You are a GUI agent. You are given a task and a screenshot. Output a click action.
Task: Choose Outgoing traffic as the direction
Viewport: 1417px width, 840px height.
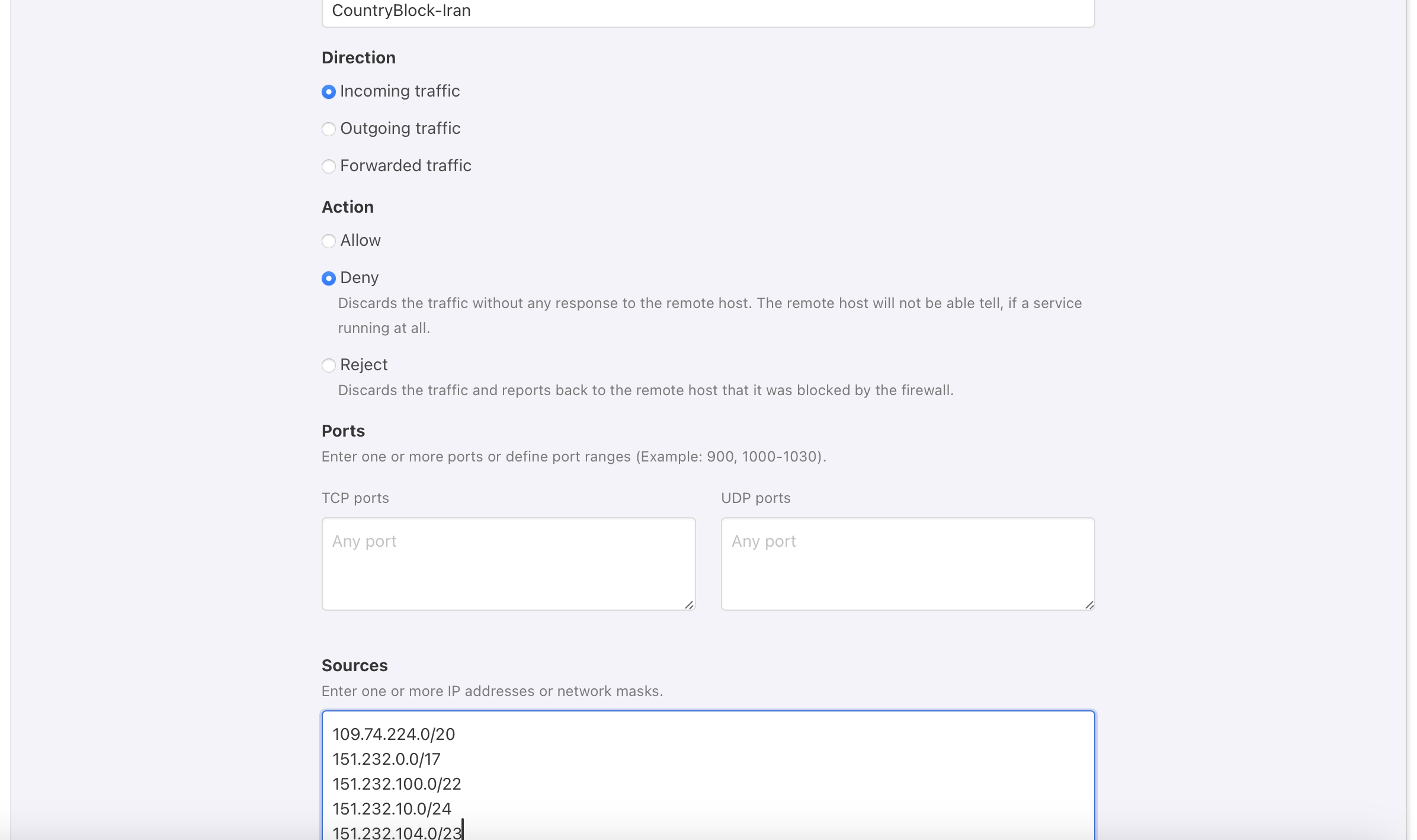pos(329,129)
